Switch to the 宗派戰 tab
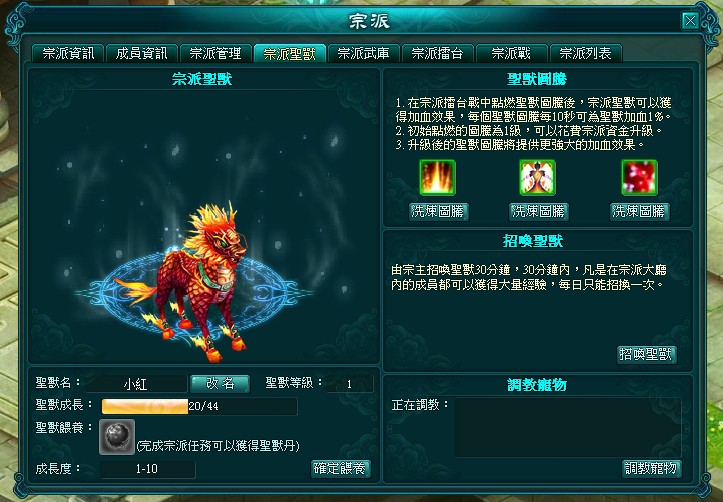The height and width of the screenshot is (502, 723). [x=511, y=53]
